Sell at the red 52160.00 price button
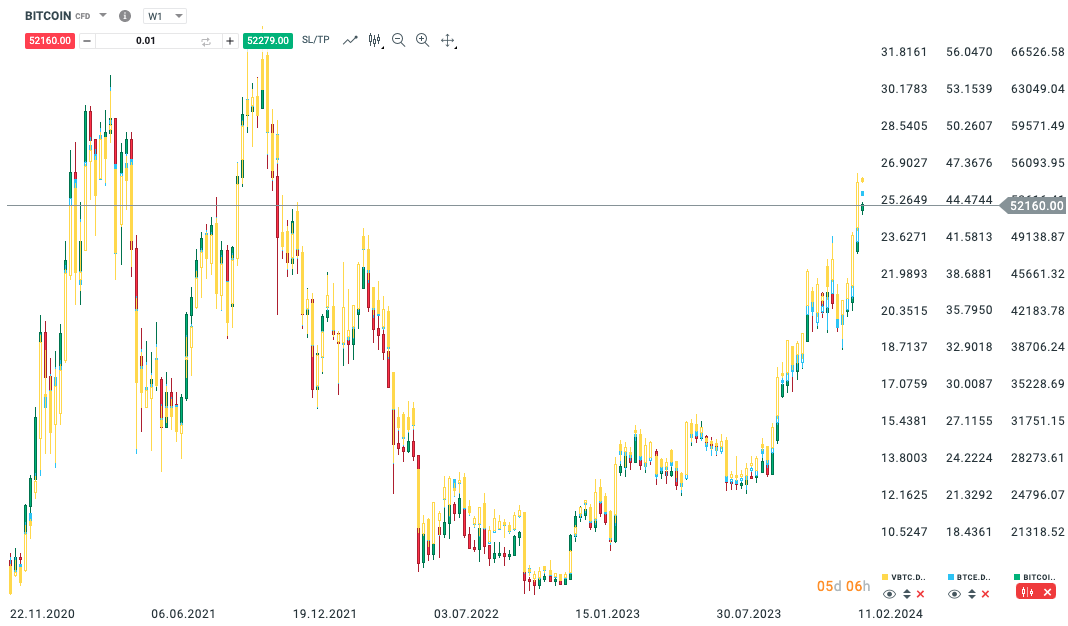 coord(50,41)
